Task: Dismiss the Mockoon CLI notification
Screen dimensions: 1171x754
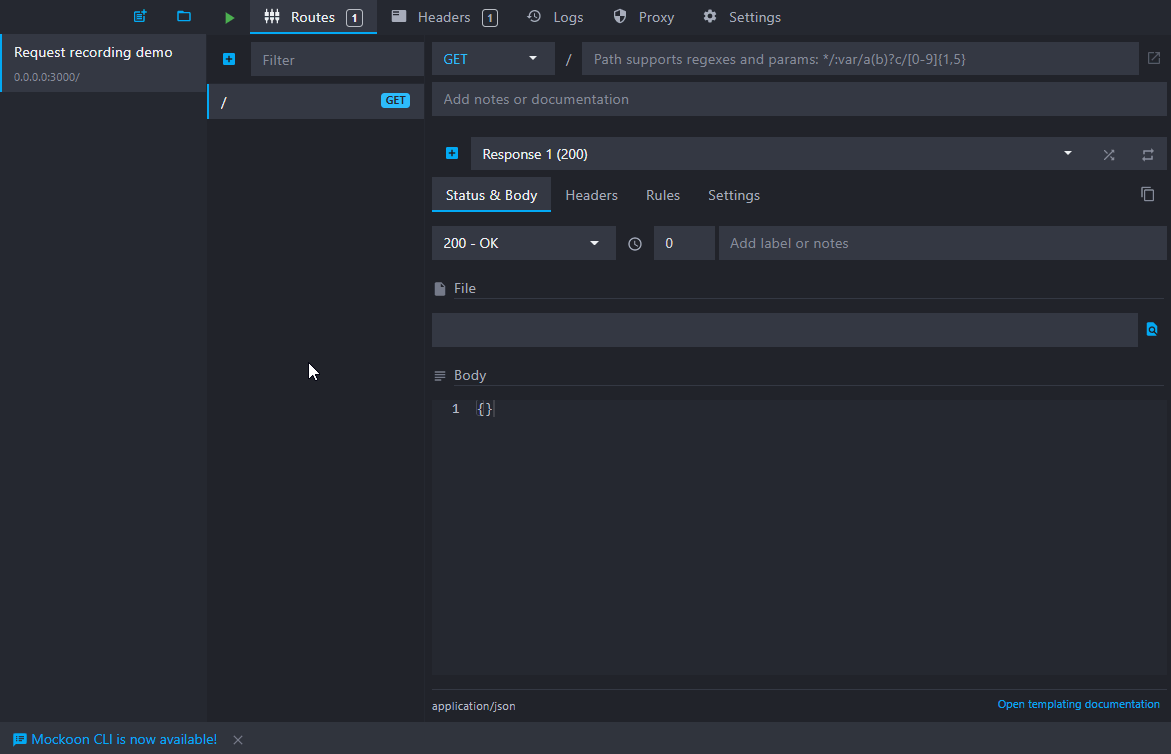Action: (x=238, y=740)
